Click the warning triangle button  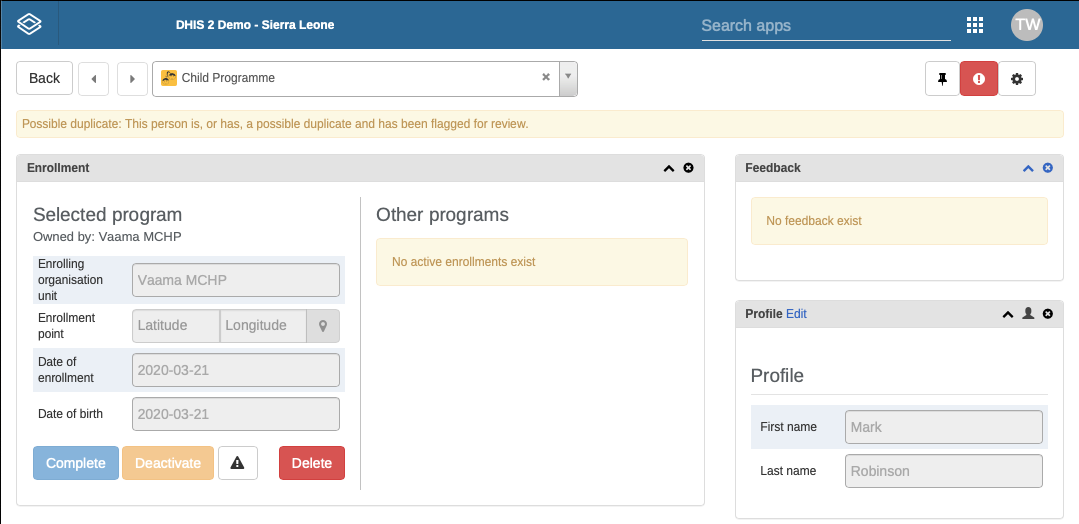click(x=237, y=463)
